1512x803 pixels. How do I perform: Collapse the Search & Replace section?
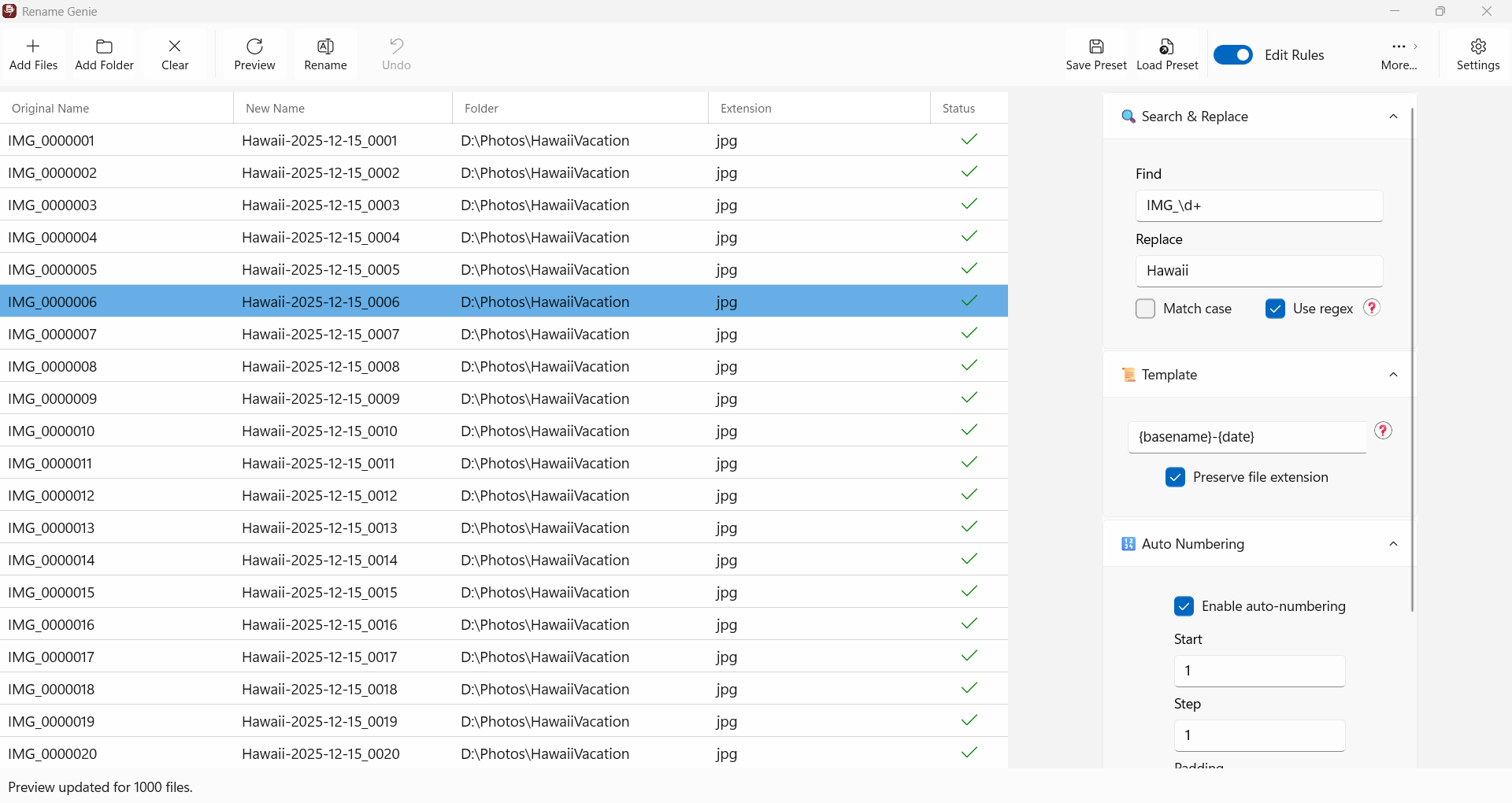click(1393, 117)
